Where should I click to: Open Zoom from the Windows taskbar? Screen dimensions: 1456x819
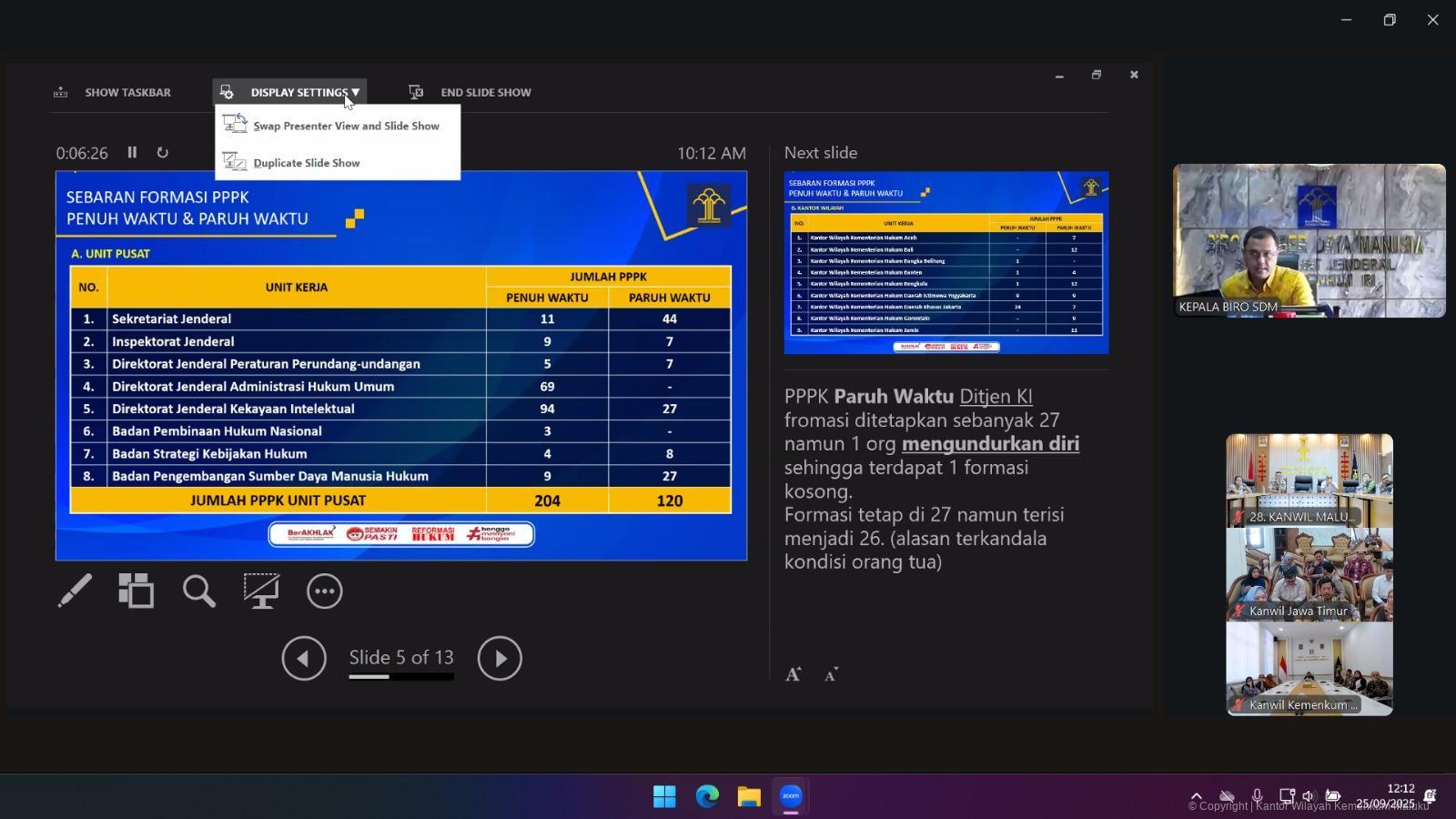click(791, 796)
